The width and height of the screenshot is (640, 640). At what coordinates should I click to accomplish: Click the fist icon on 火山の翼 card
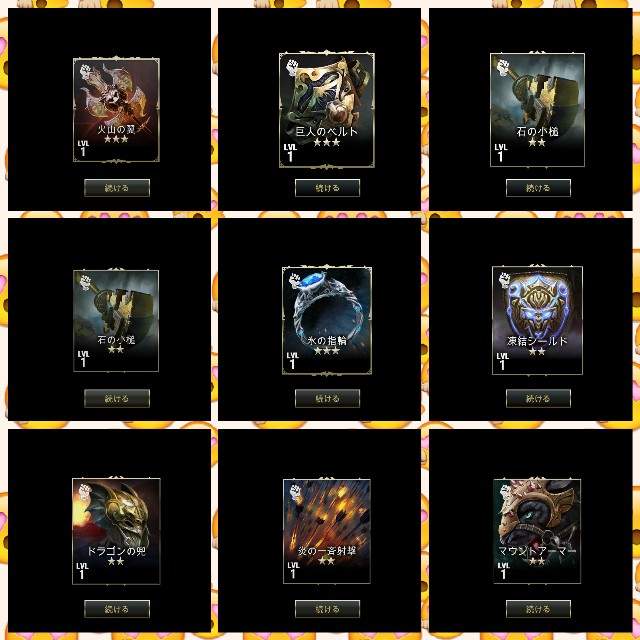[x=85, y=72]
